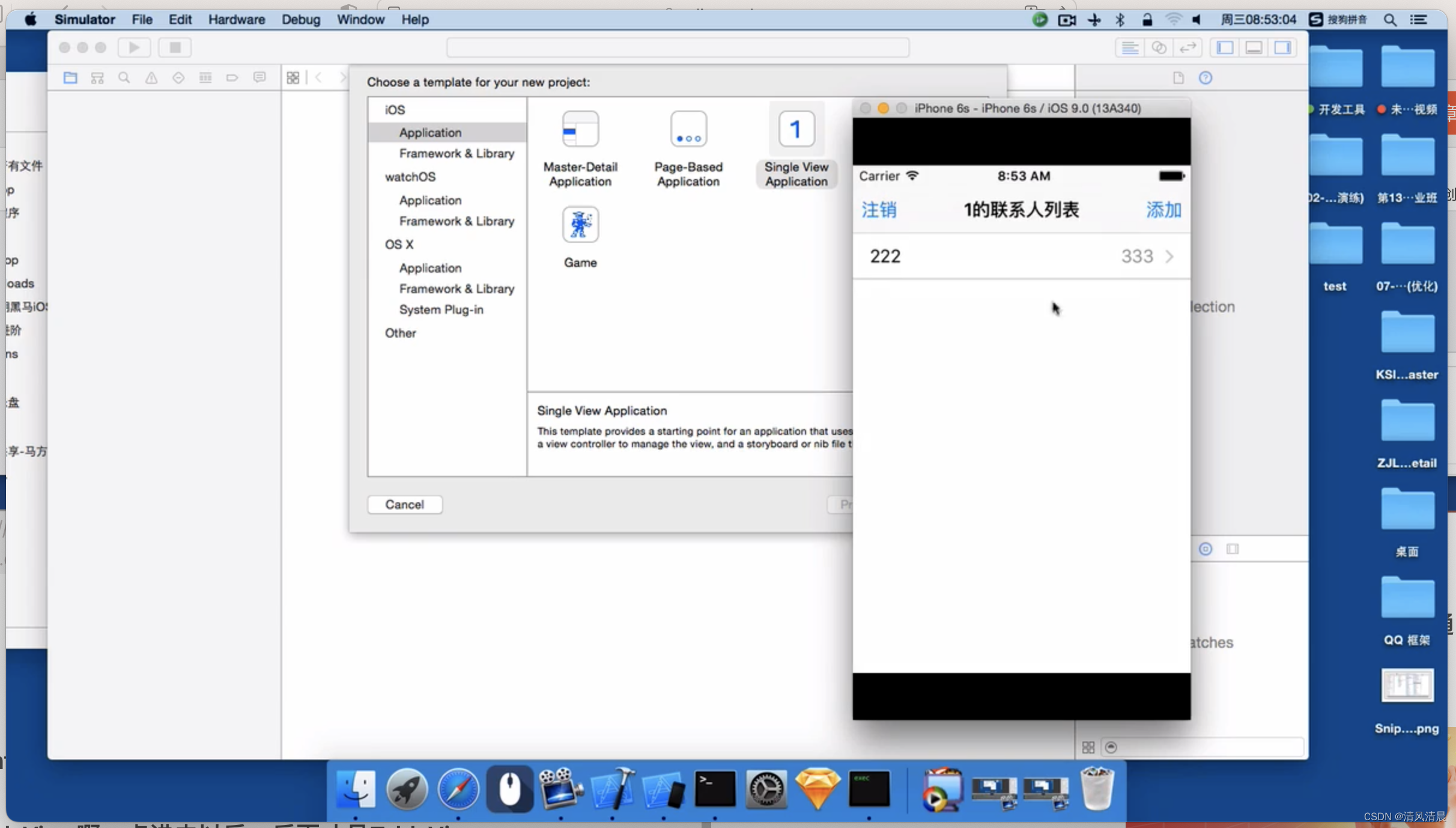Open the Report navigator icon
1456x828 pixels.
pyautogui.click(x=259, y=78)
